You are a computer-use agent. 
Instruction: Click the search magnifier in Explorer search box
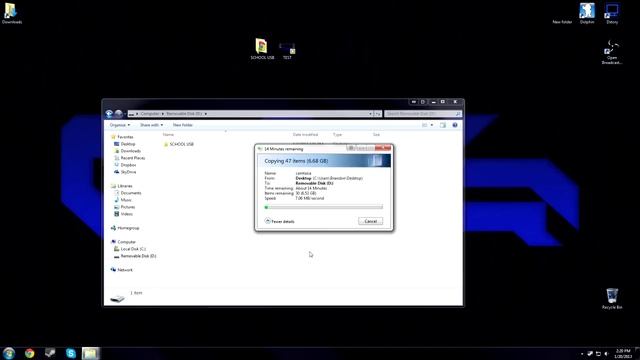coord(458,114)
